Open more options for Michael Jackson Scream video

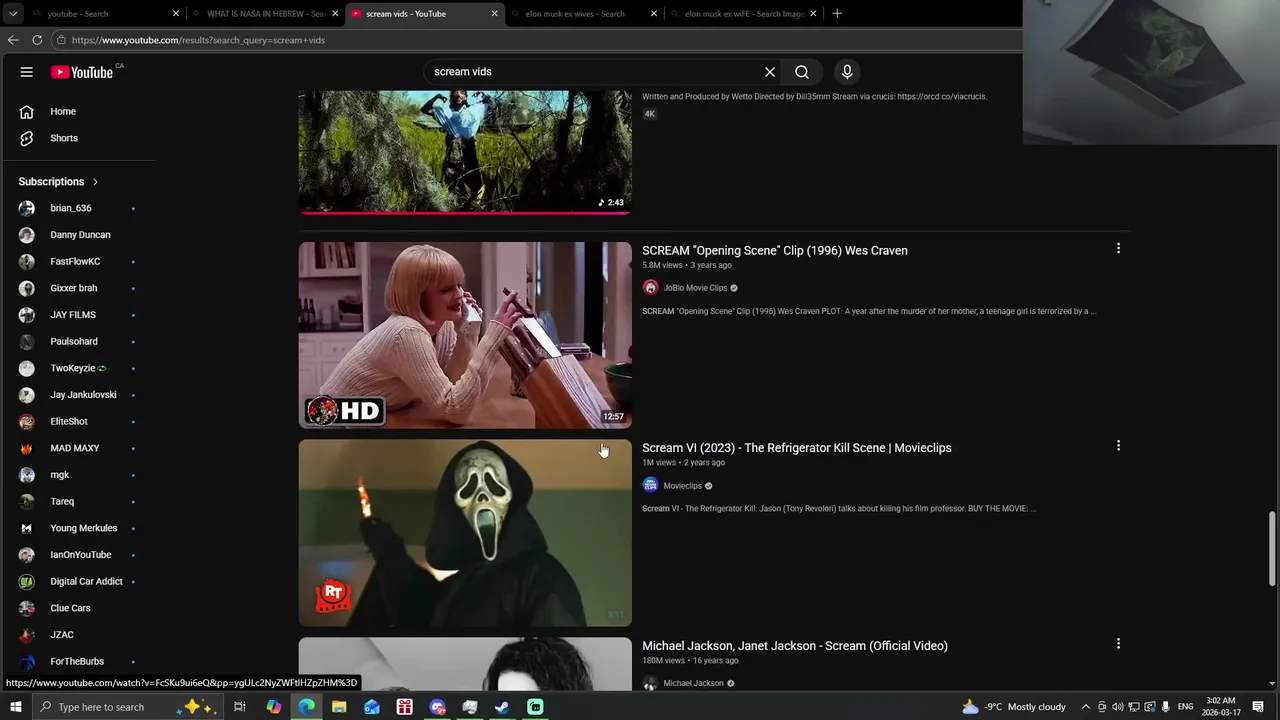point(1118,644)
